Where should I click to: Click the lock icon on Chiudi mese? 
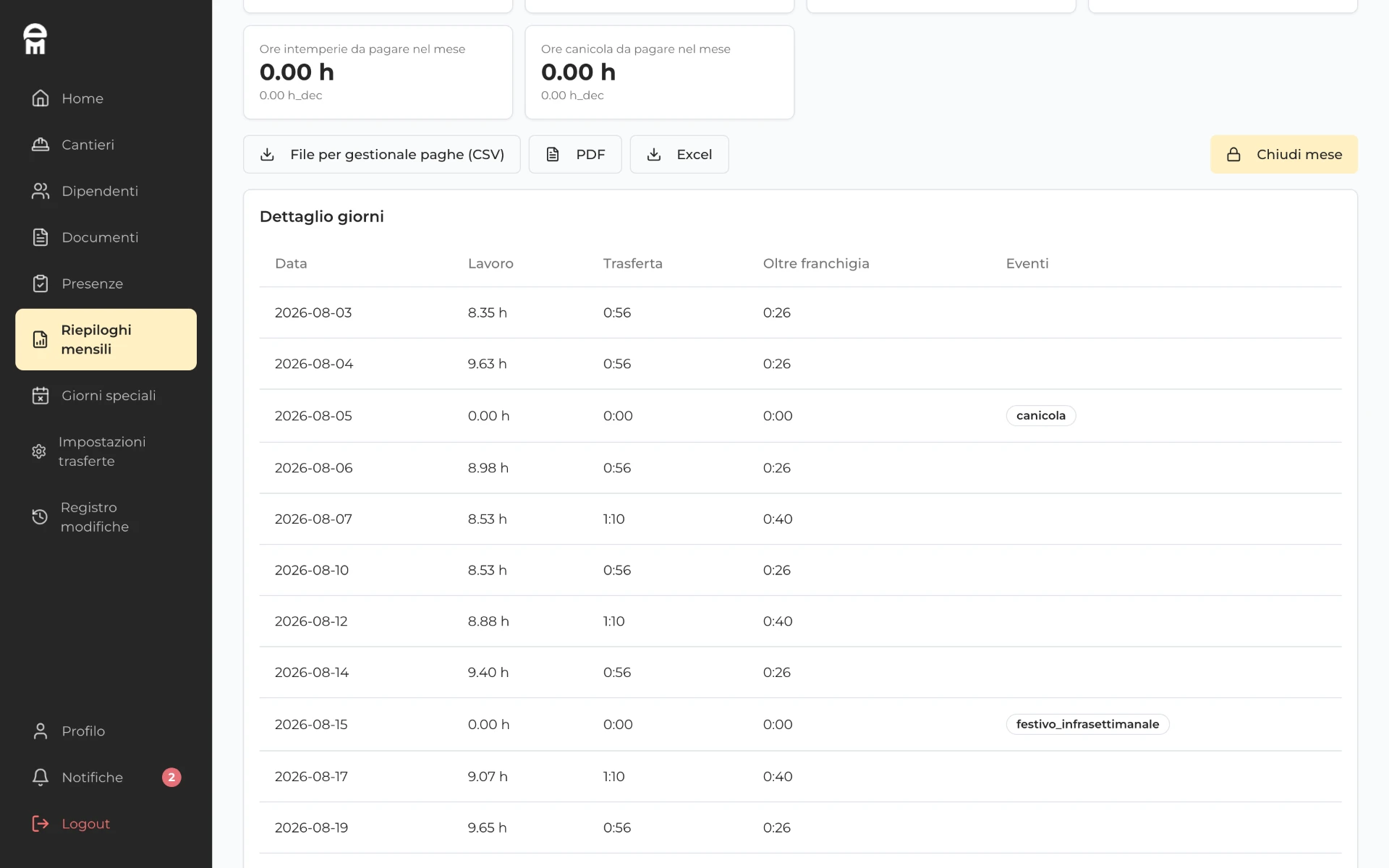pyautogui.click(x=1234, y=154)
